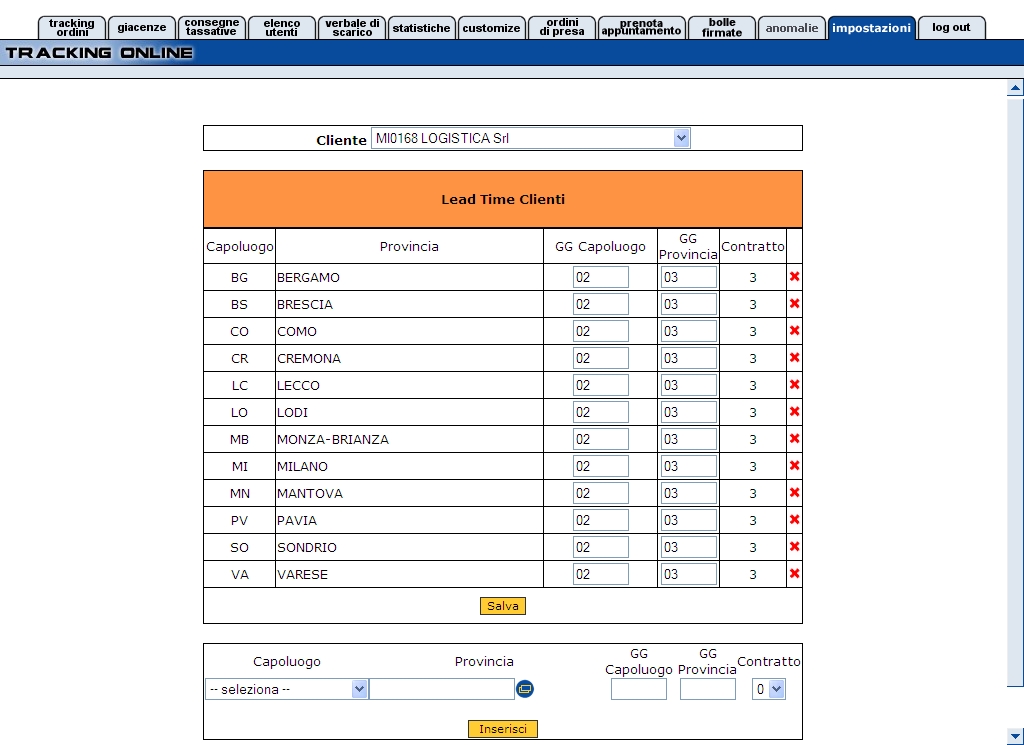1024x745 pixels.
Task: Click the GG Capoluogo field for BRESCIA
Action: (600, 304)
